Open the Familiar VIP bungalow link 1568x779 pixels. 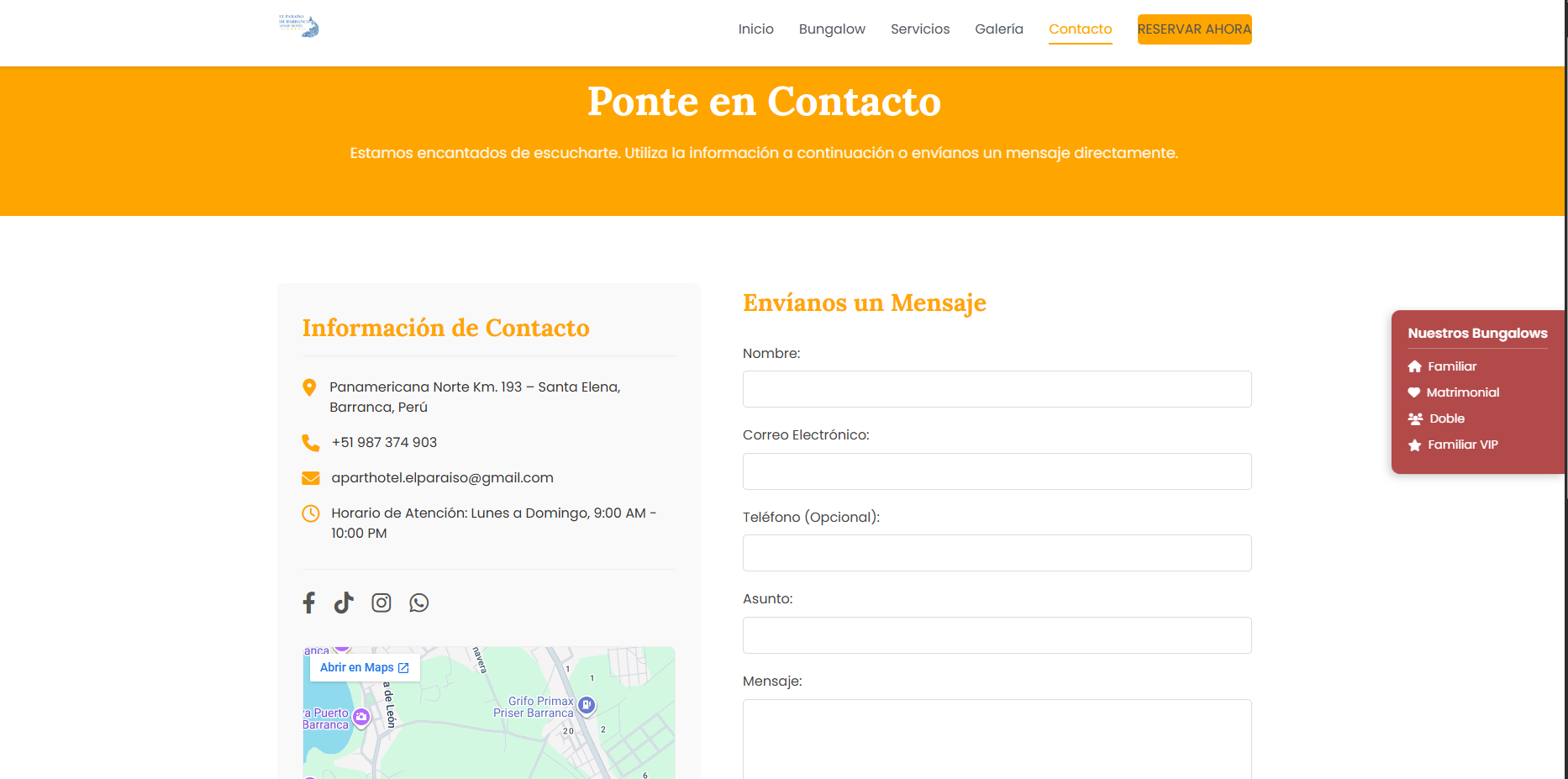[1463, 445]
